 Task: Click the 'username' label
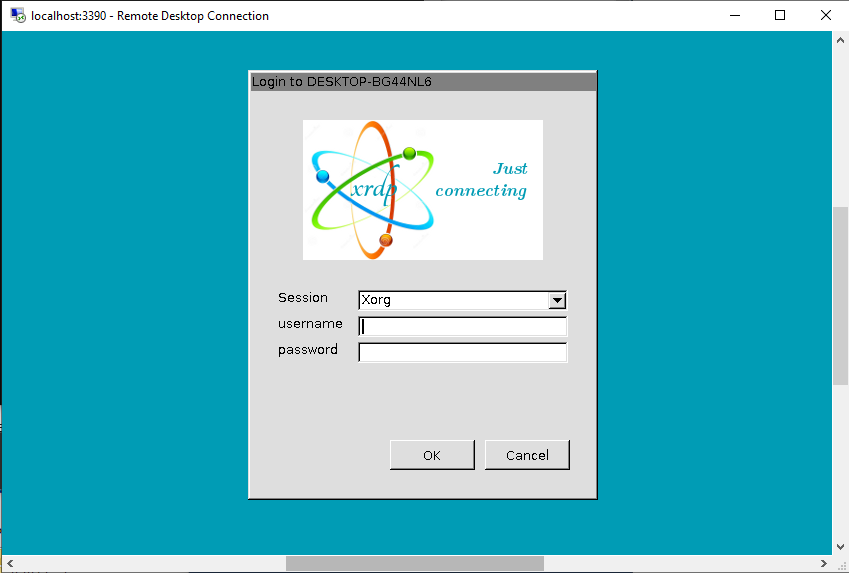(x=310, y=324)
